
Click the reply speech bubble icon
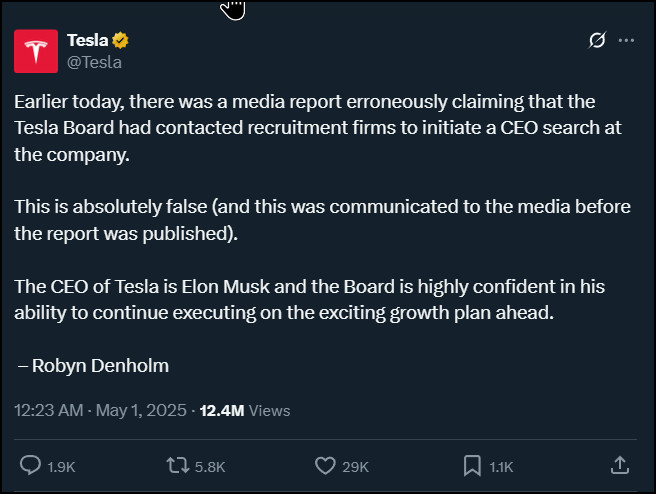(31, 465)
